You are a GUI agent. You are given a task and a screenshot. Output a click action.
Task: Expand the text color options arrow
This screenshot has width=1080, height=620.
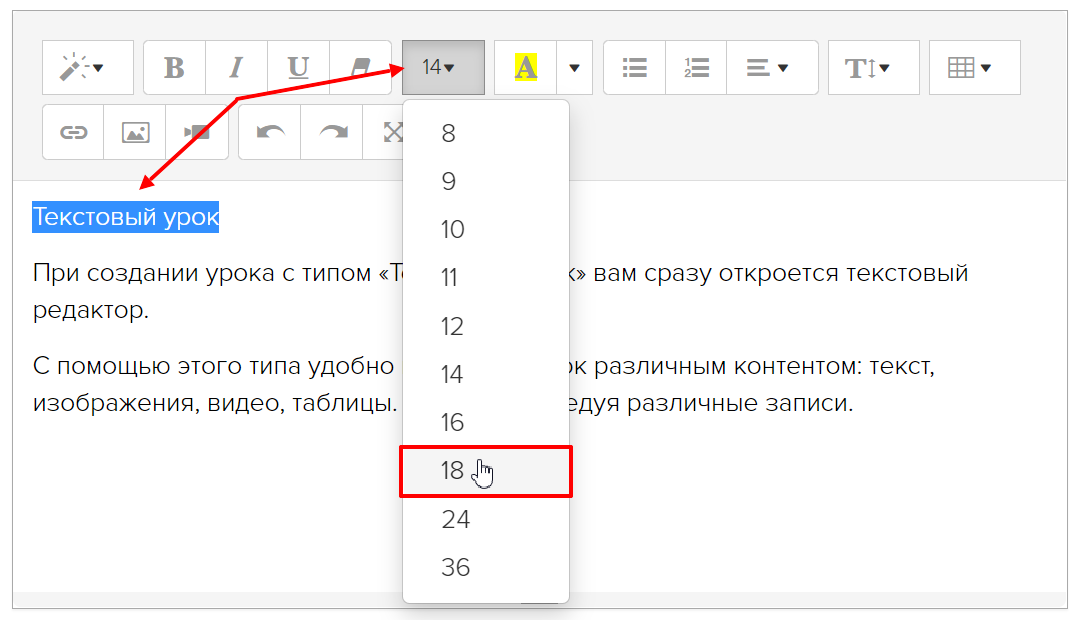(x=574, y=68)
